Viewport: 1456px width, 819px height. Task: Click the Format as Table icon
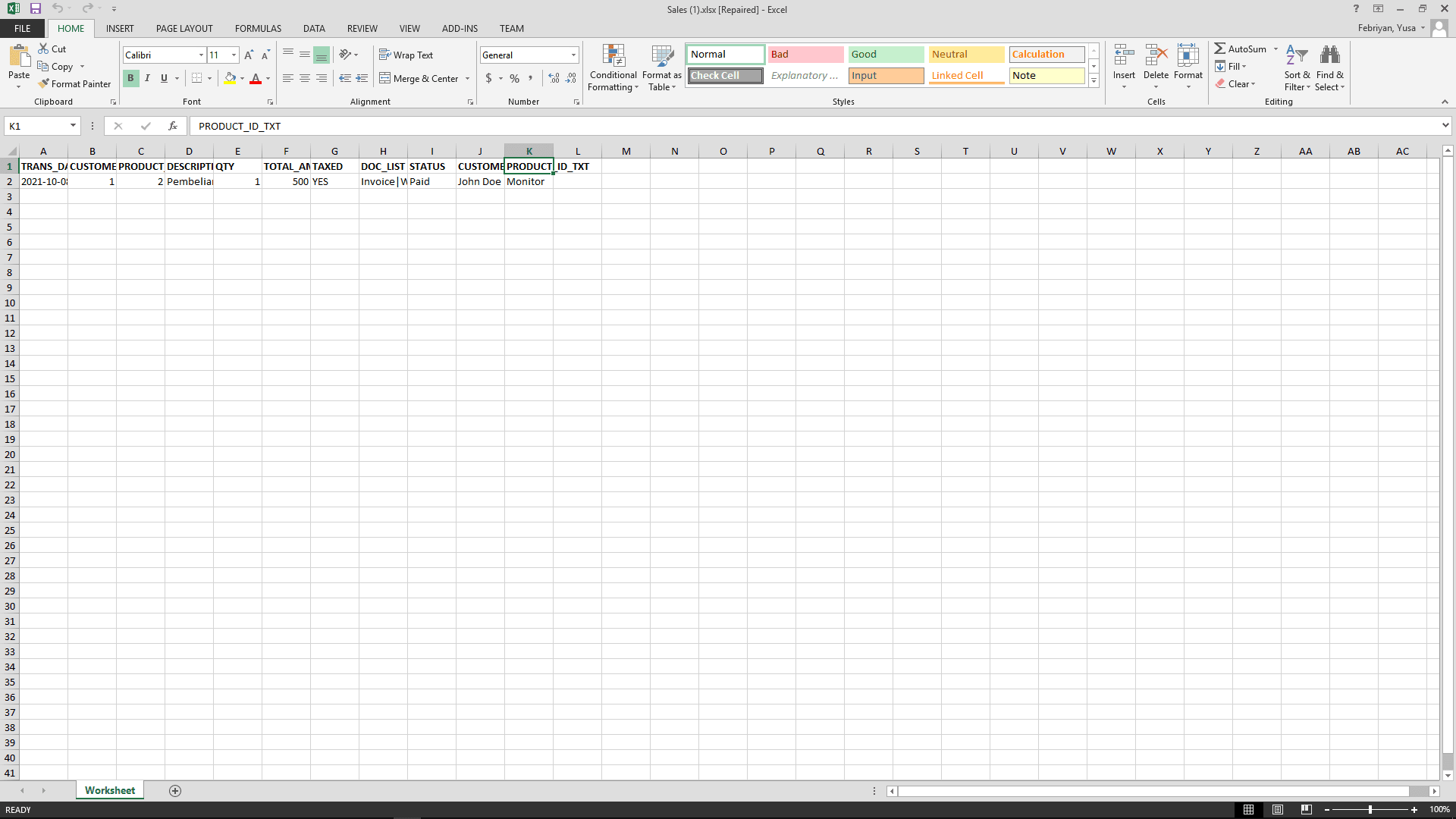[662, 56]
